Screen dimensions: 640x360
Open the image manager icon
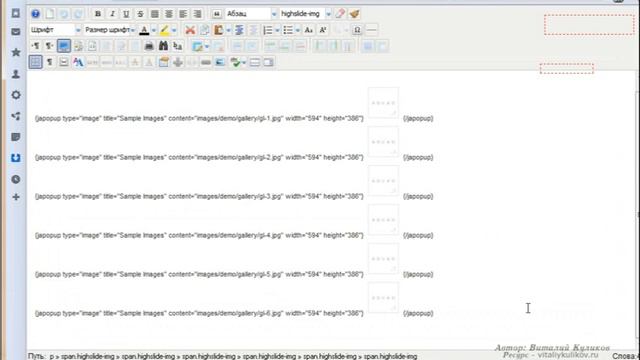pos(220,62)
